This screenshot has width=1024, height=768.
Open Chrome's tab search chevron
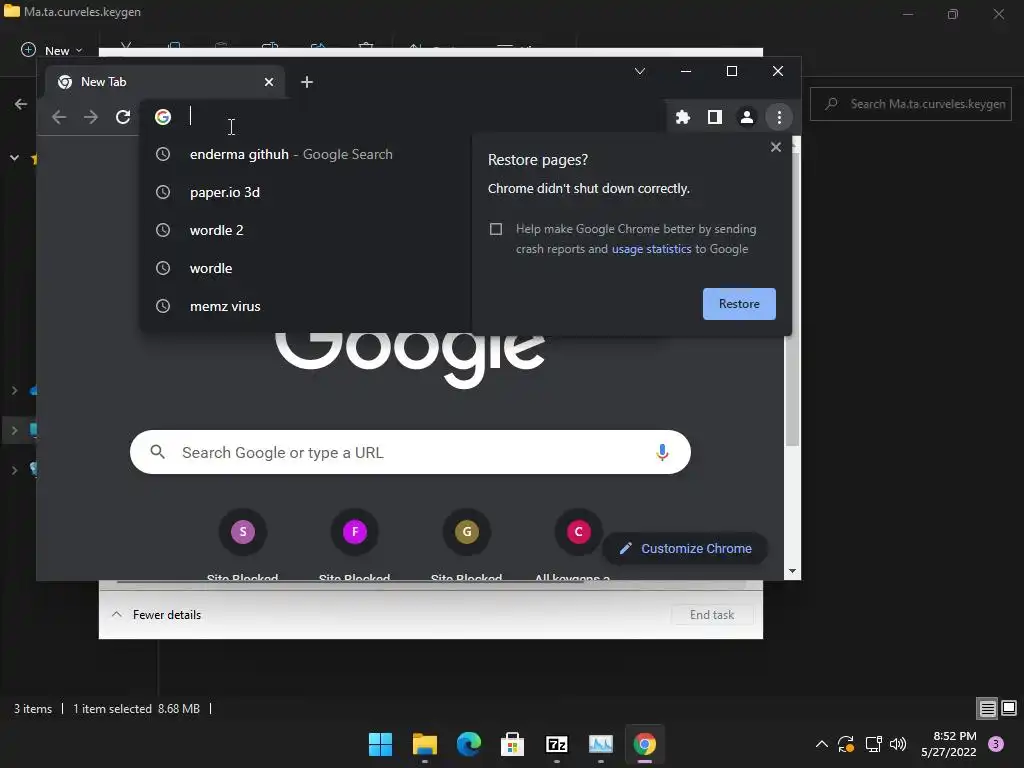(640, 71)
